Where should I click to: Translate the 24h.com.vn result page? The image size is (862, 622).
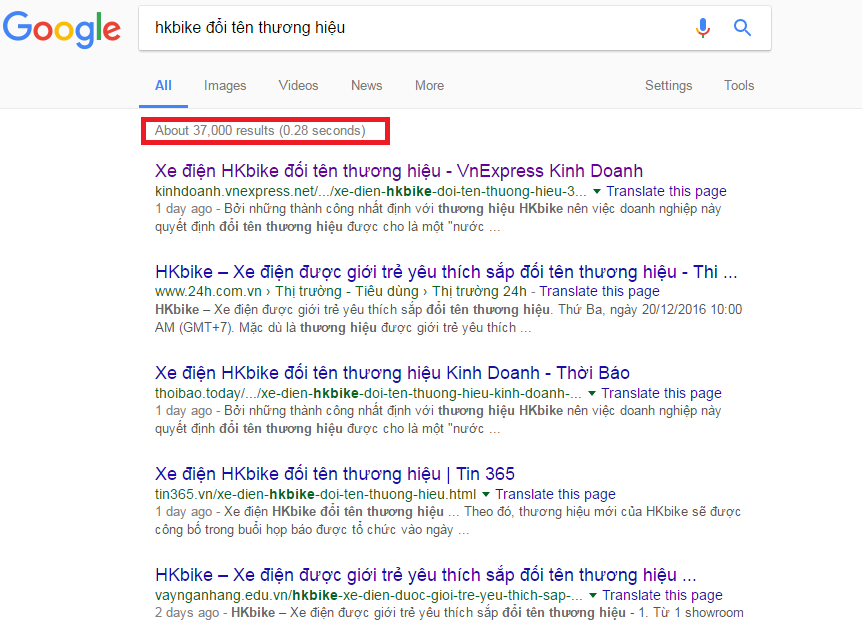[x=599, y=291]
